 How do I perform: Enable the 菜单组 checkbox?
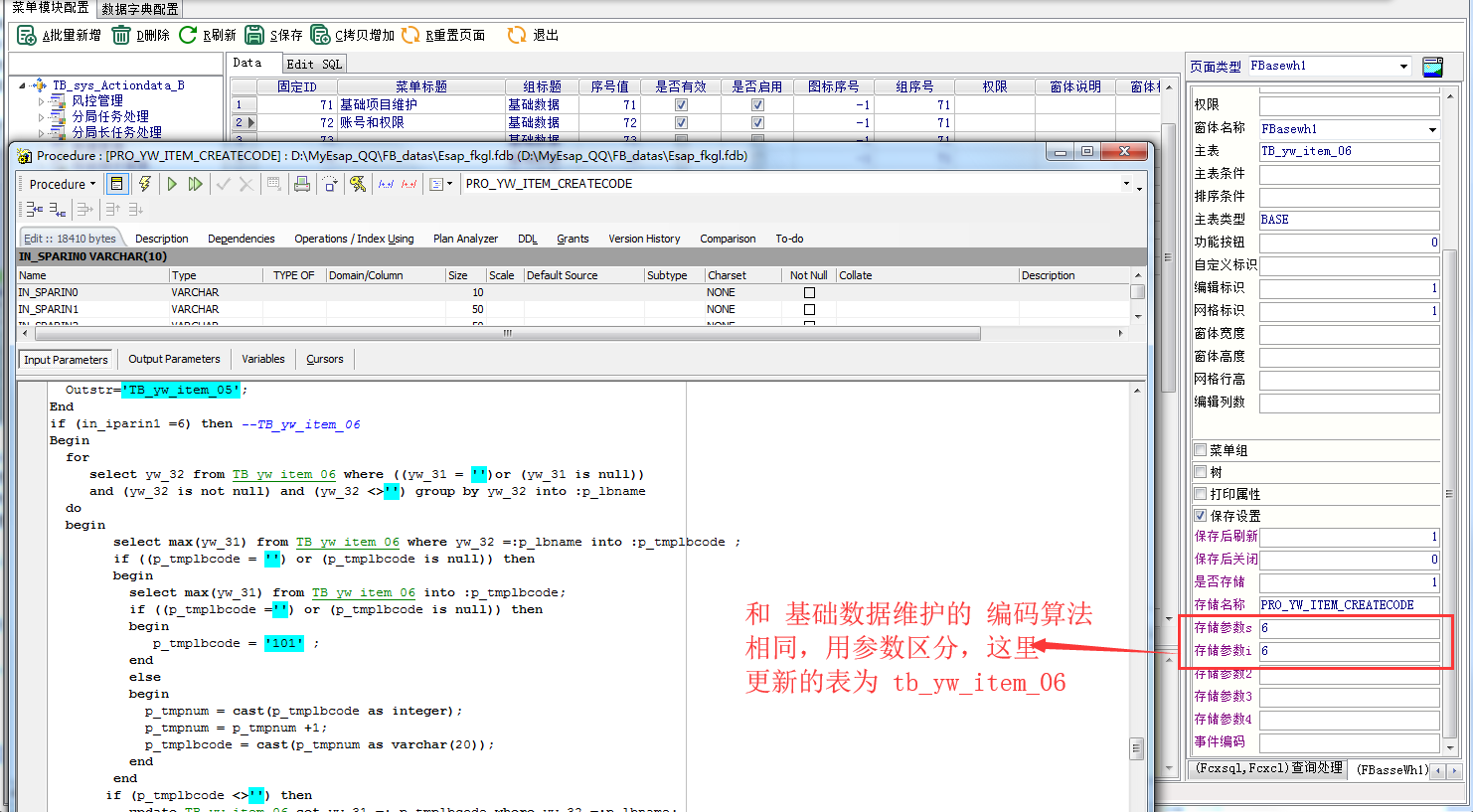coord(1201,450)
